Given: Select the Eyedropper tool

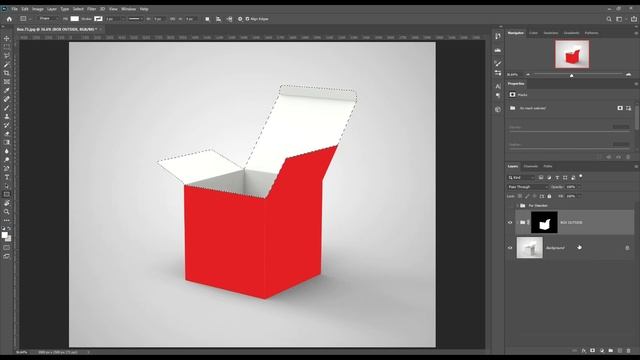Looking at the screenshot, I should 7,90.
